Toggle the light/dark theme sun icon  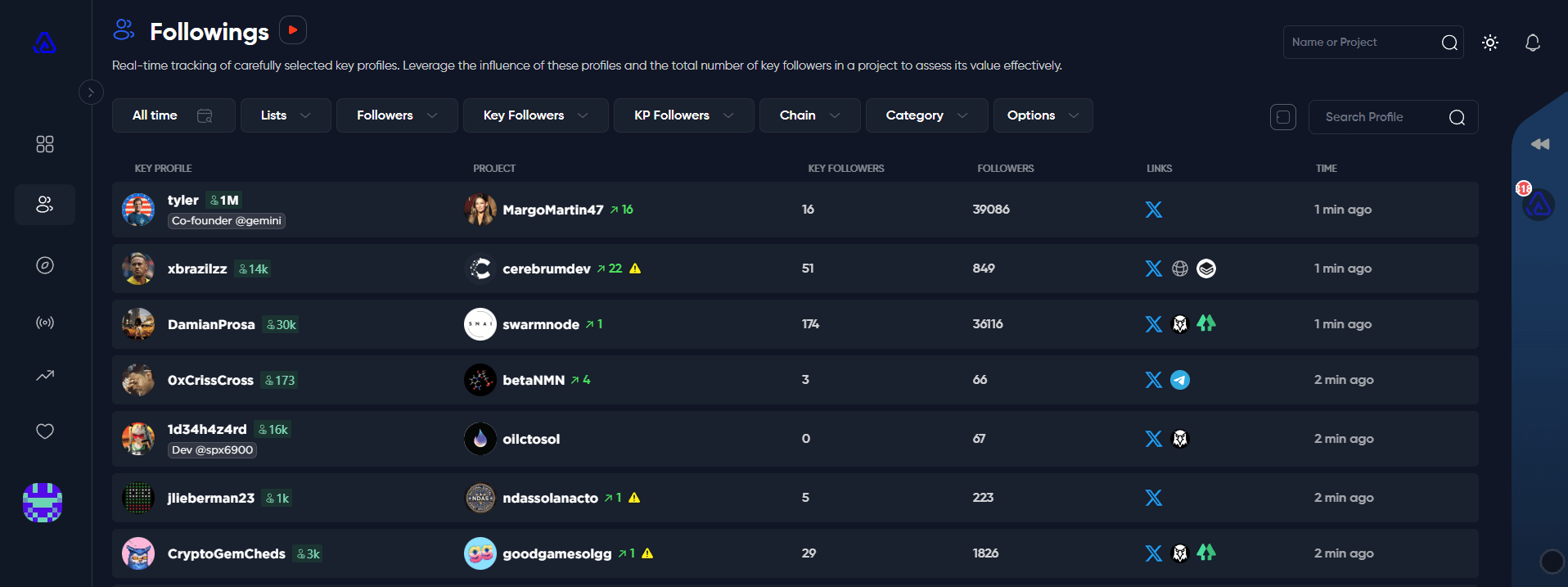click(x=1490, y=43)
